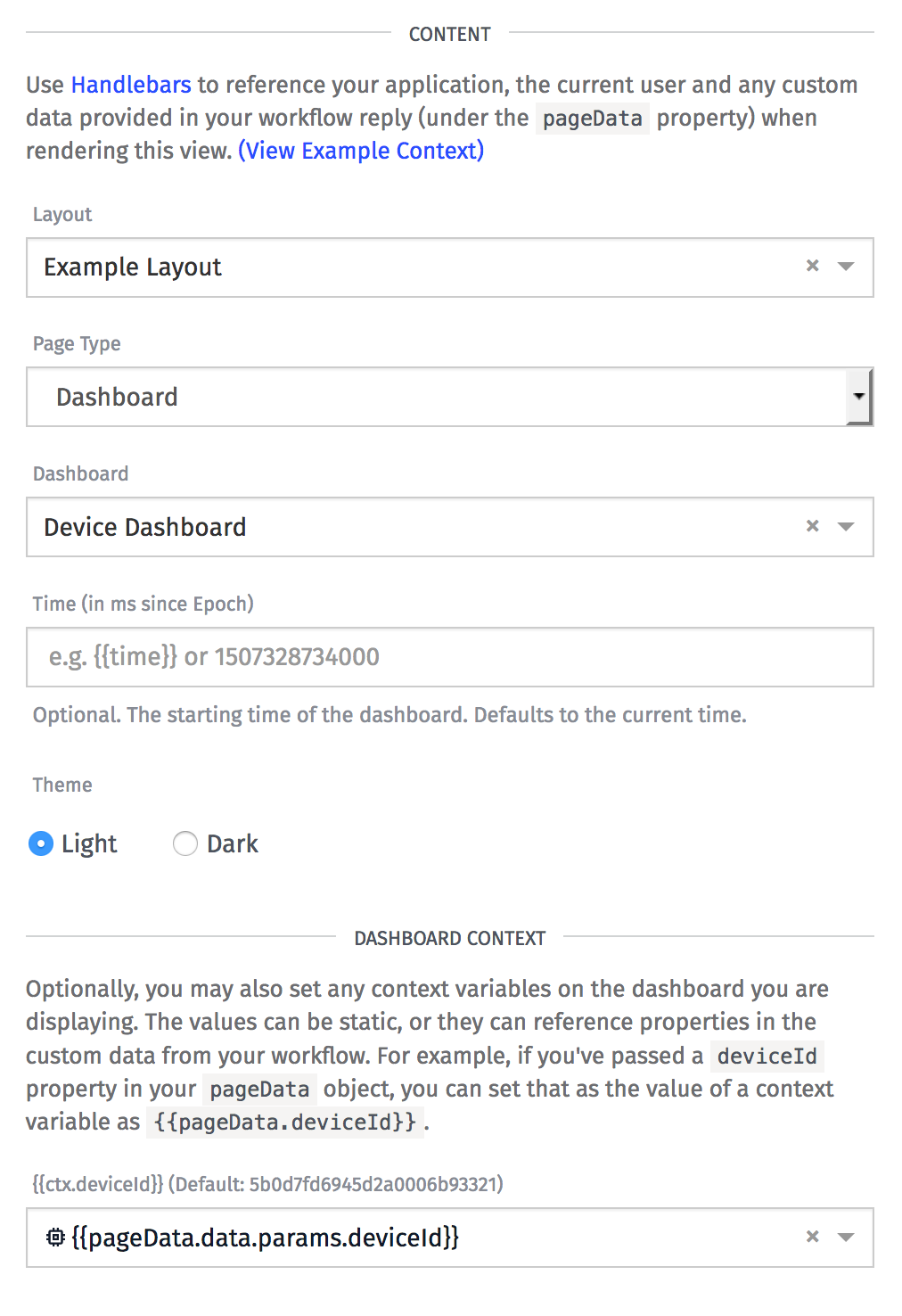Clear the deviceId context variable value
This screenshot has width=902, height=1316.
812,1236
